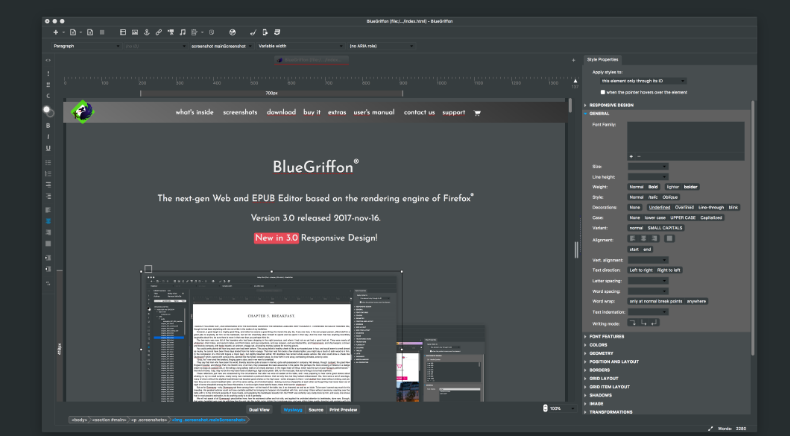Click the ordered list icon in left sidebar
The image size is (790, 436).
tap(48, 173)
